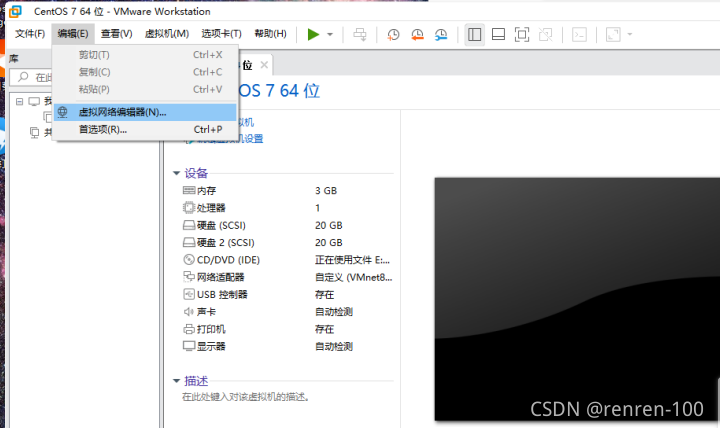Click the 3 GB memory value
This screenshot has height=428, width=720.
(x=326, y=191)
